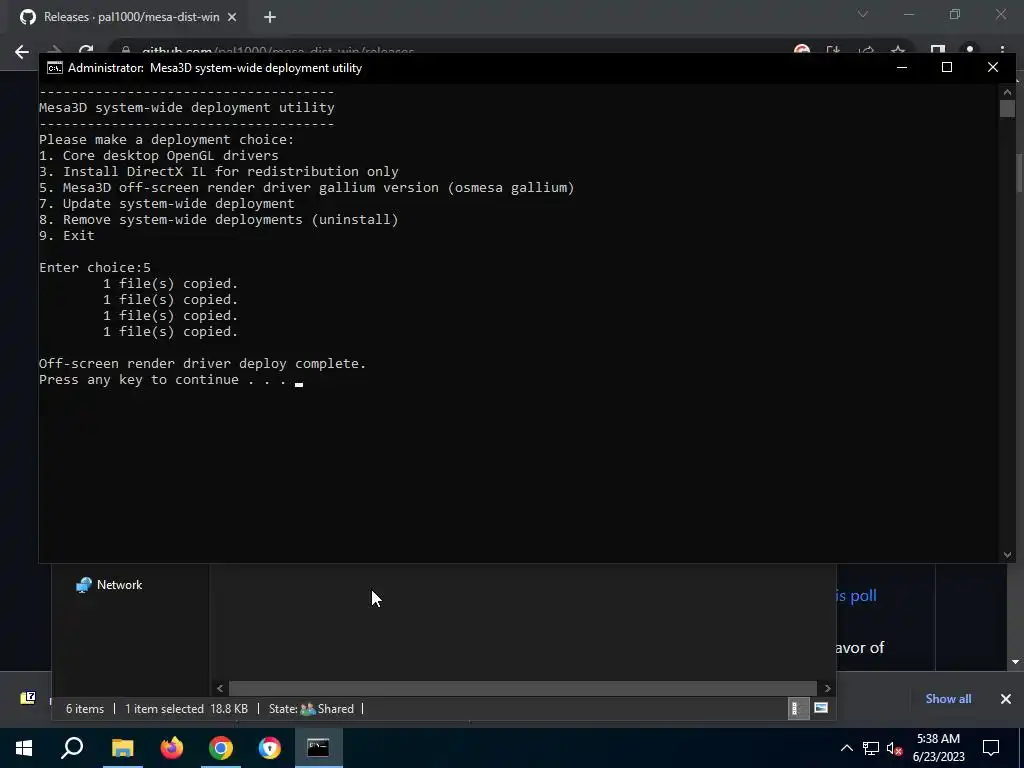
Task: Click the downloaded file icon in downloads bar
Action: pos(27,698)
